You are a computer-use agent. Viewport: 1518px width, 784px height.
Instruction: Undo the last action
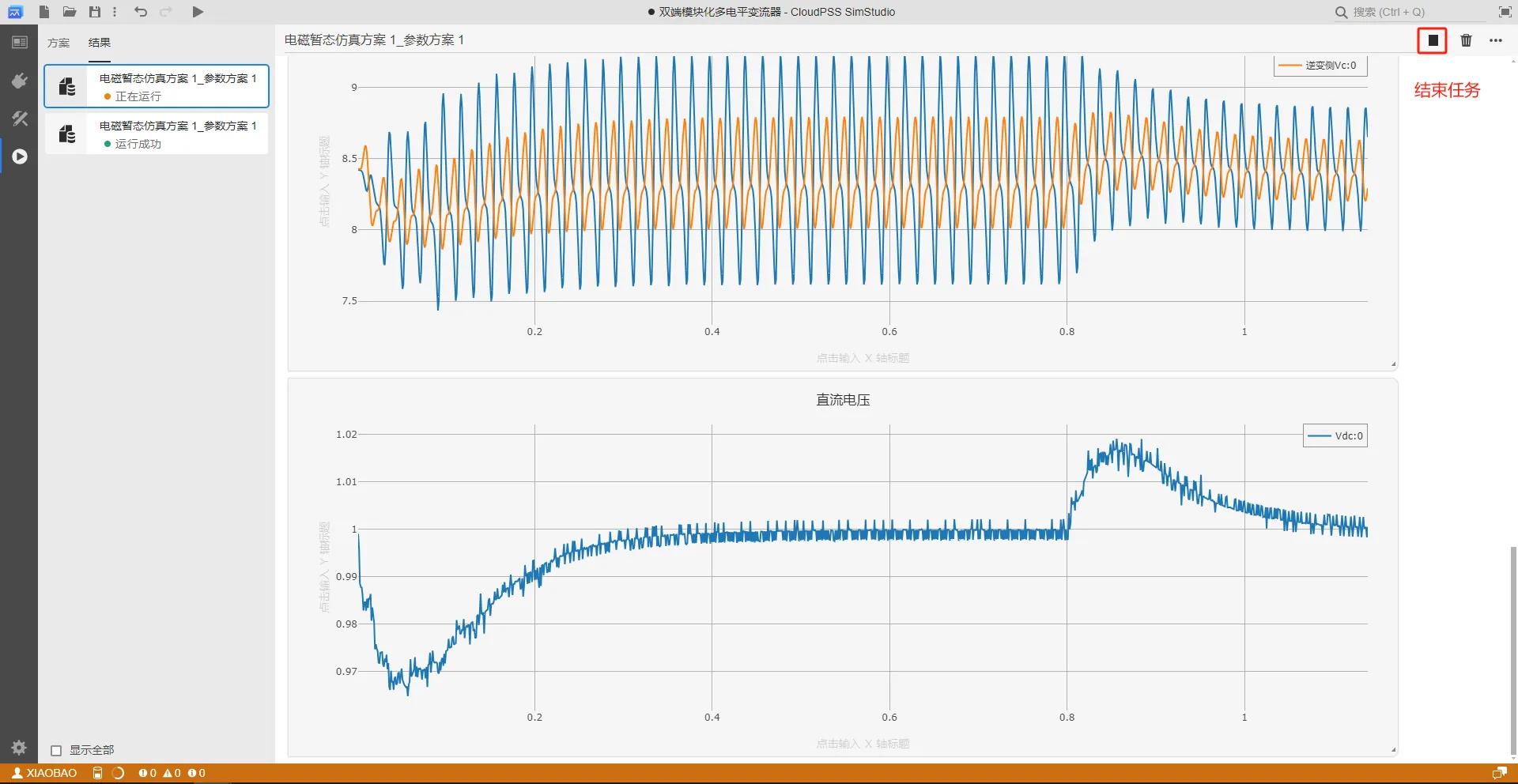pos(141,12)
